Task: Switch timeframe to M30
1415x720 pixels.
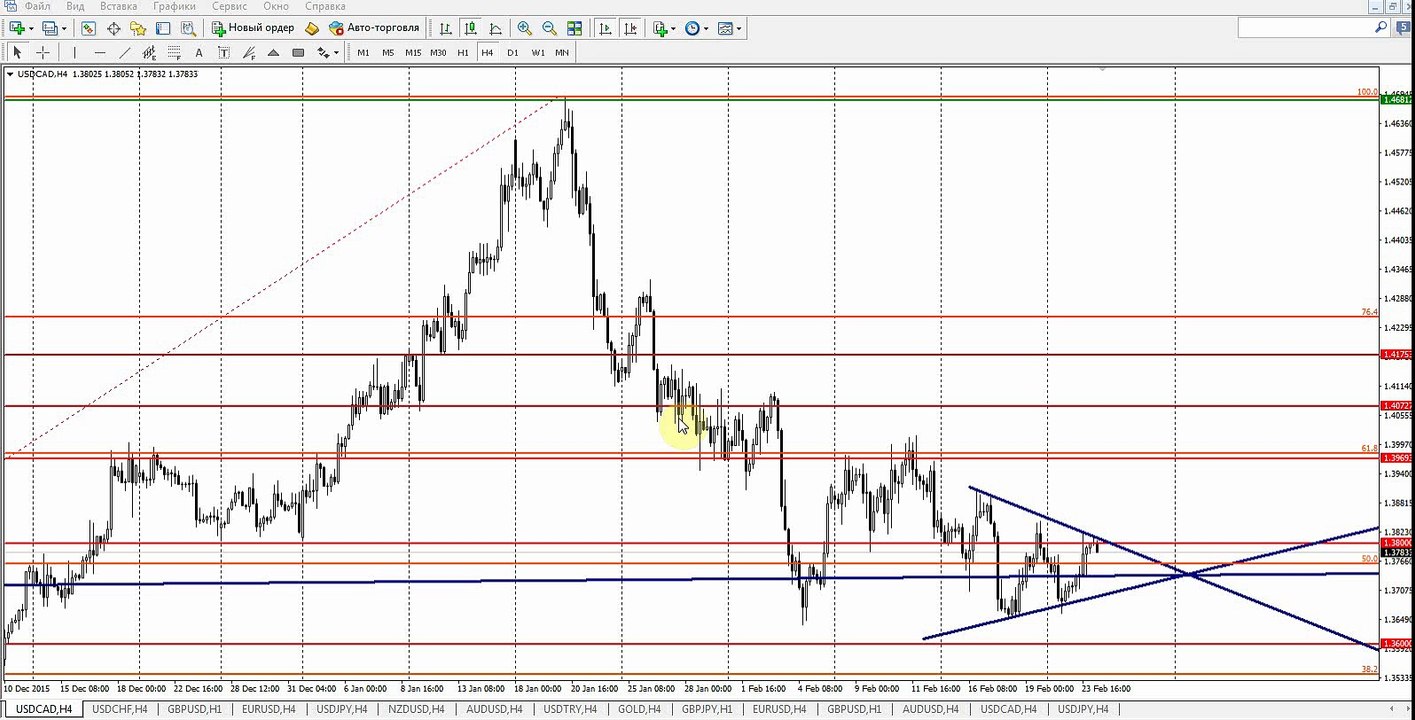Action: [438, 52]
